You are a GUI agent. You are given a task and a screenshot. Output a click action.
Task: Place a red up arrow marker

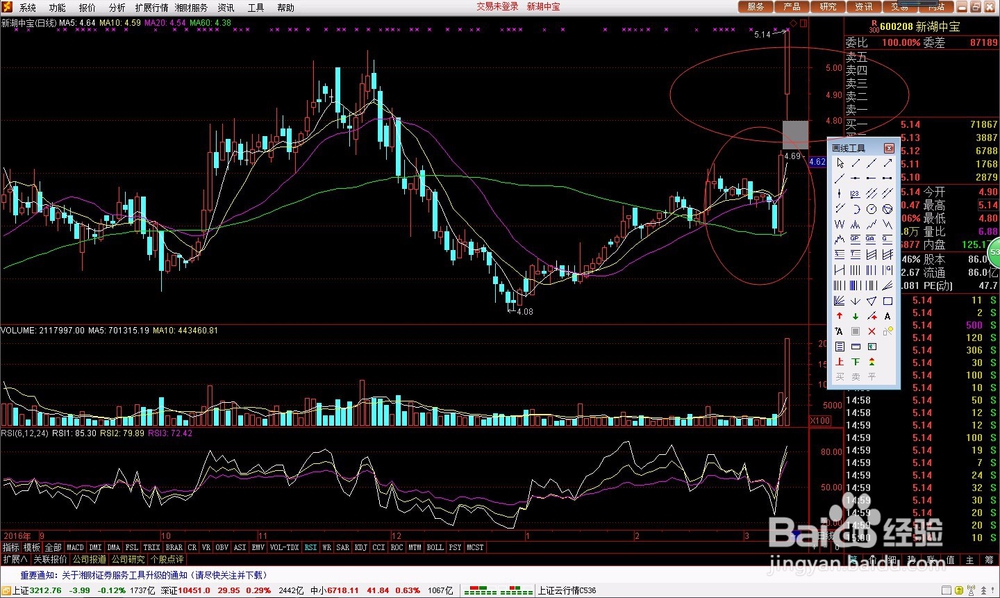coord(839,316)
